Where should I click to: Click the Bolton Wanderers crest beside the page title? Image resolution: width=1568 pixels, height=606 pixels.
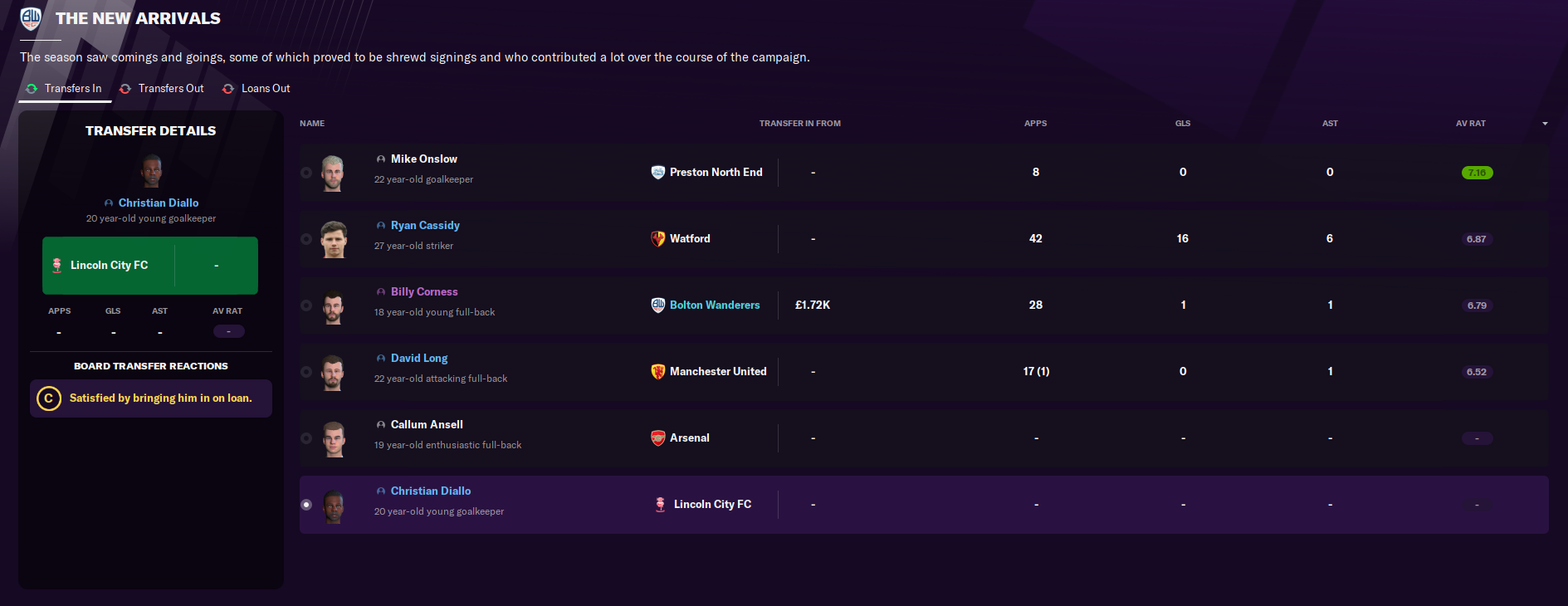(31, 18)
